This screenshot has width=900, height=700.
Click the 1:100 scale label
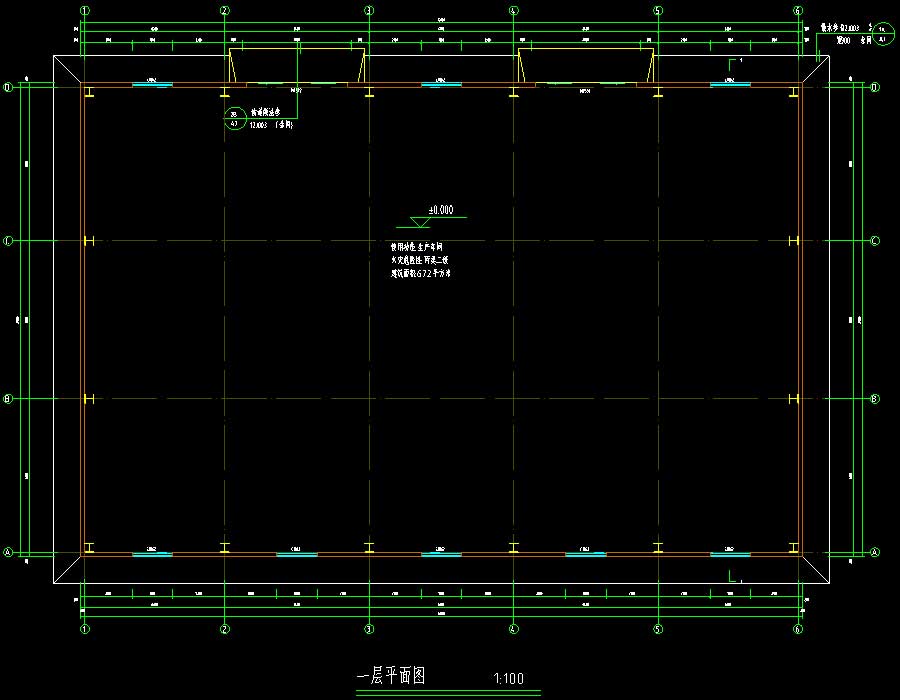pyautogui.click(x=508, y=679)
